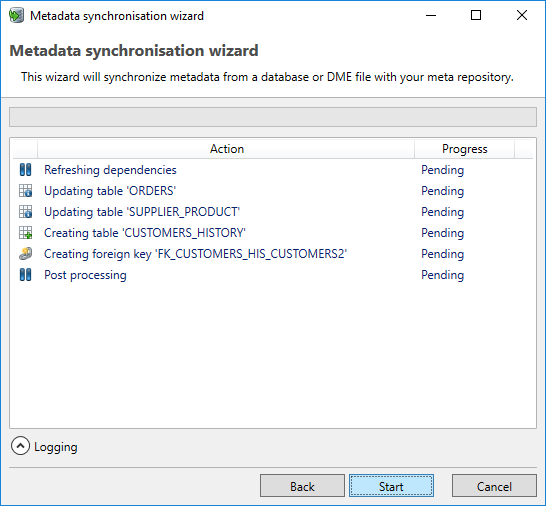Viewport: 546px width, 506px height.
Task: Sort by the Action column header
Action: click(226, 149)
